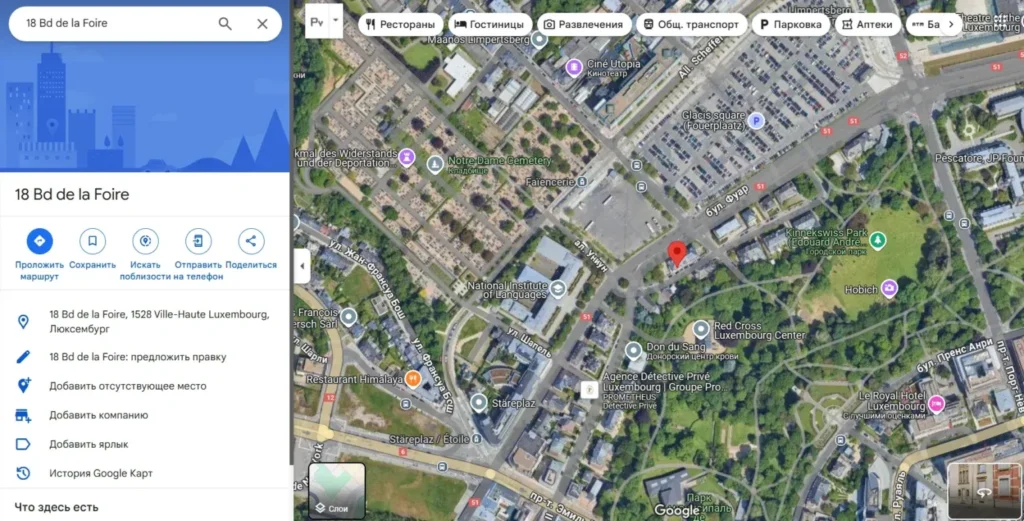
Task: Click the search magnifier icon
Action: click(225, 24)
